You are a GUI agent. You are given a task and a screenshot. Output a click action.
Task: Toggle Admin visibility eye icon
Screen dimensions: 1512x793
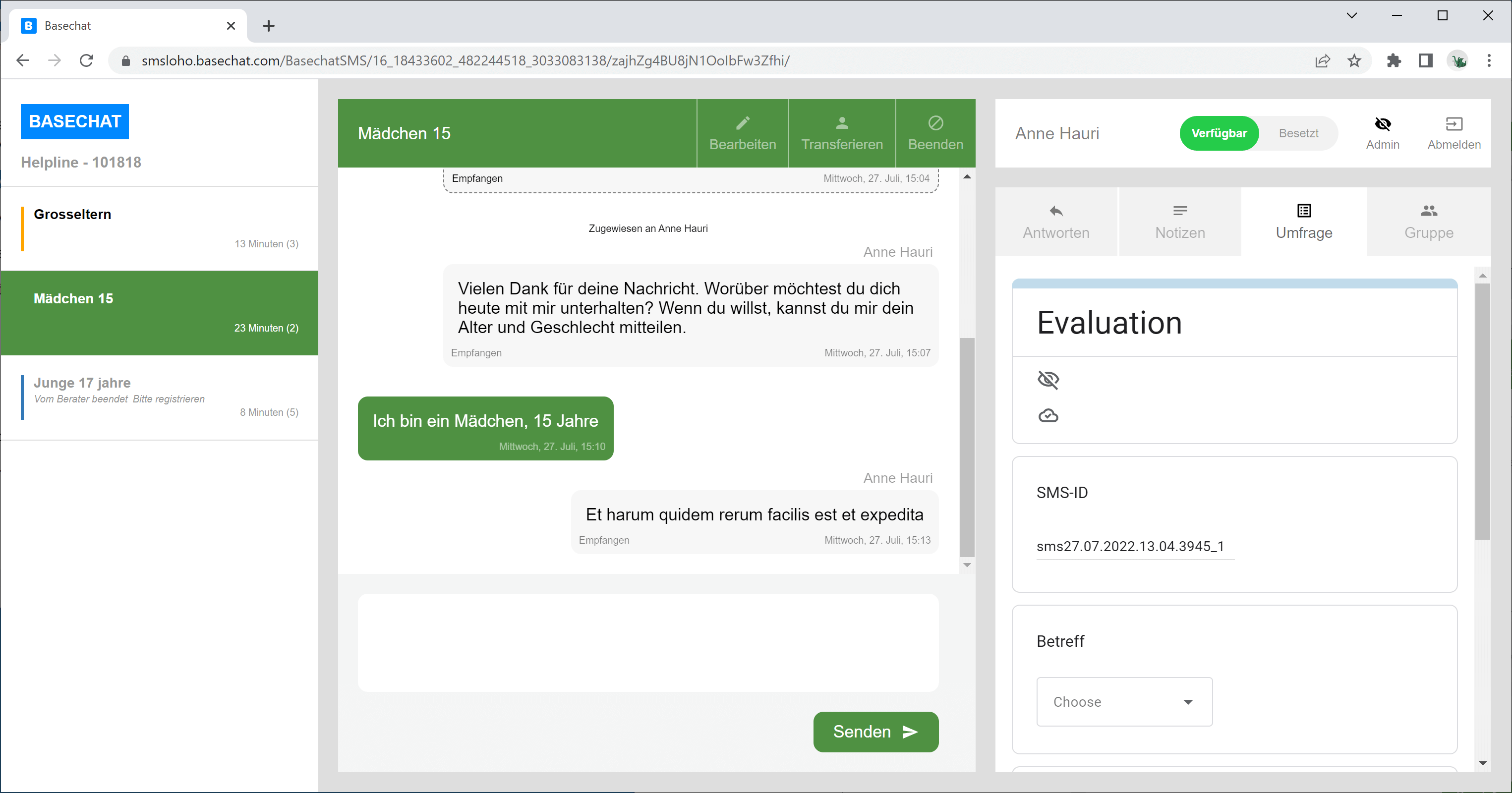pos(1382,124)
